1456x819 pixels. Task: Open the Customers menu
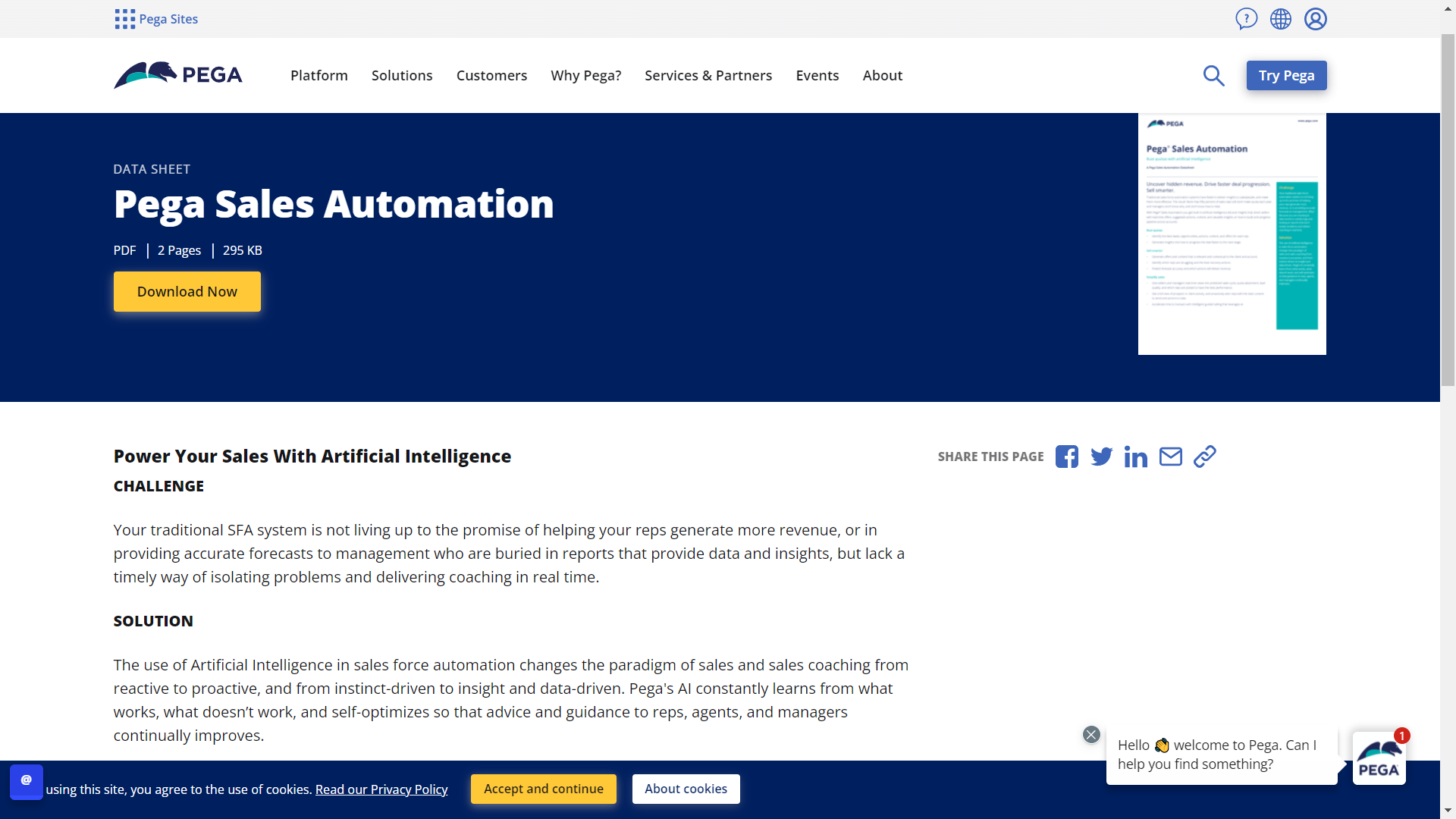click(x=491, y=75)
